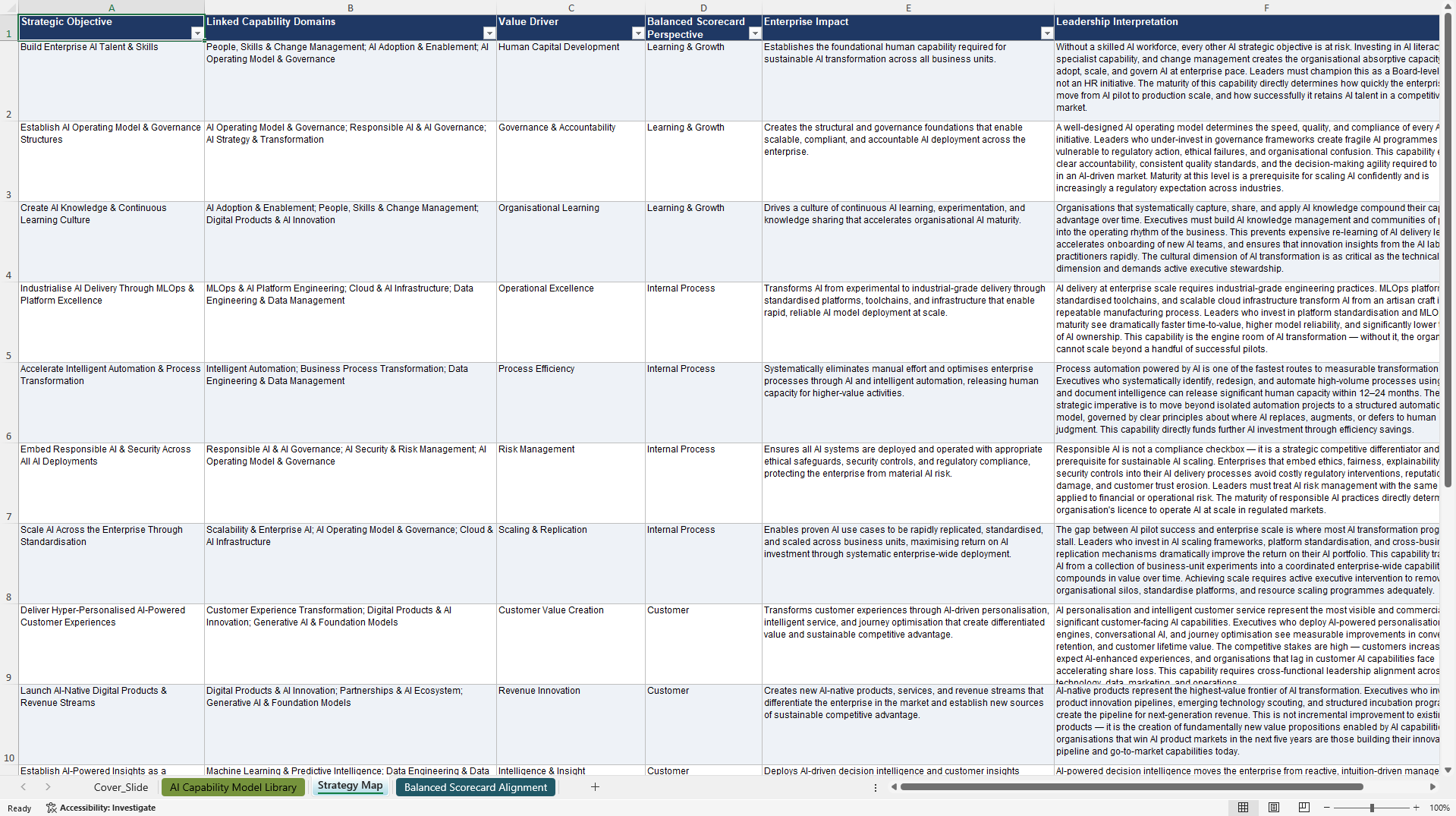The width and height of the screenshot is (1456, 816).
Task: Click Accessibility: Investigate status
Action: (101, 808)
